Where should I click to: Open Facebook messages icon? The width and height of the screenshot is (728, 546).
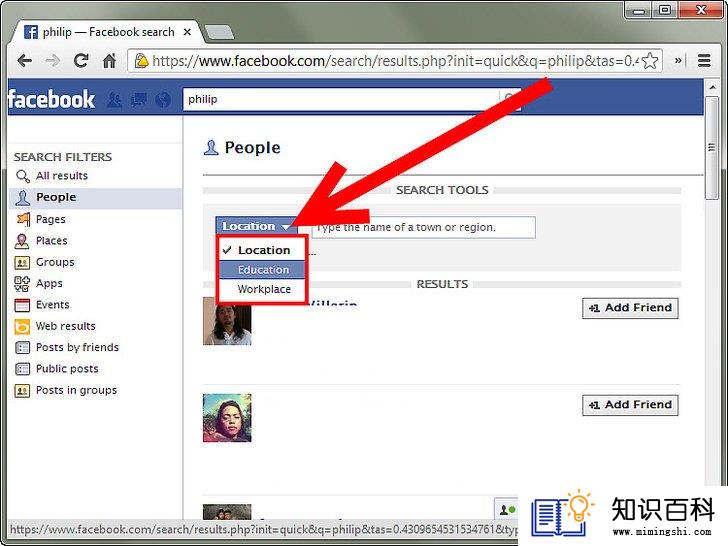coord(139,100)
